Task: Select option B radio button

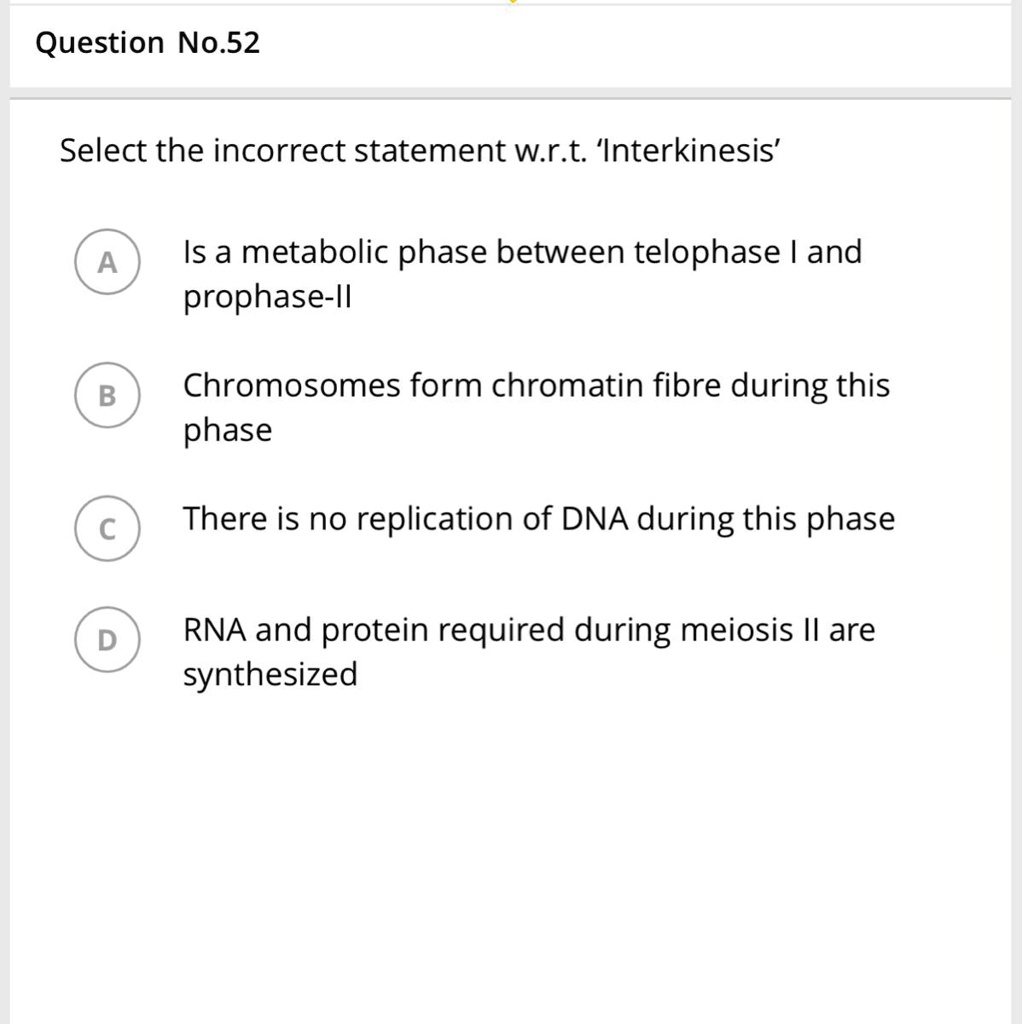Action: tap(107, 395)
